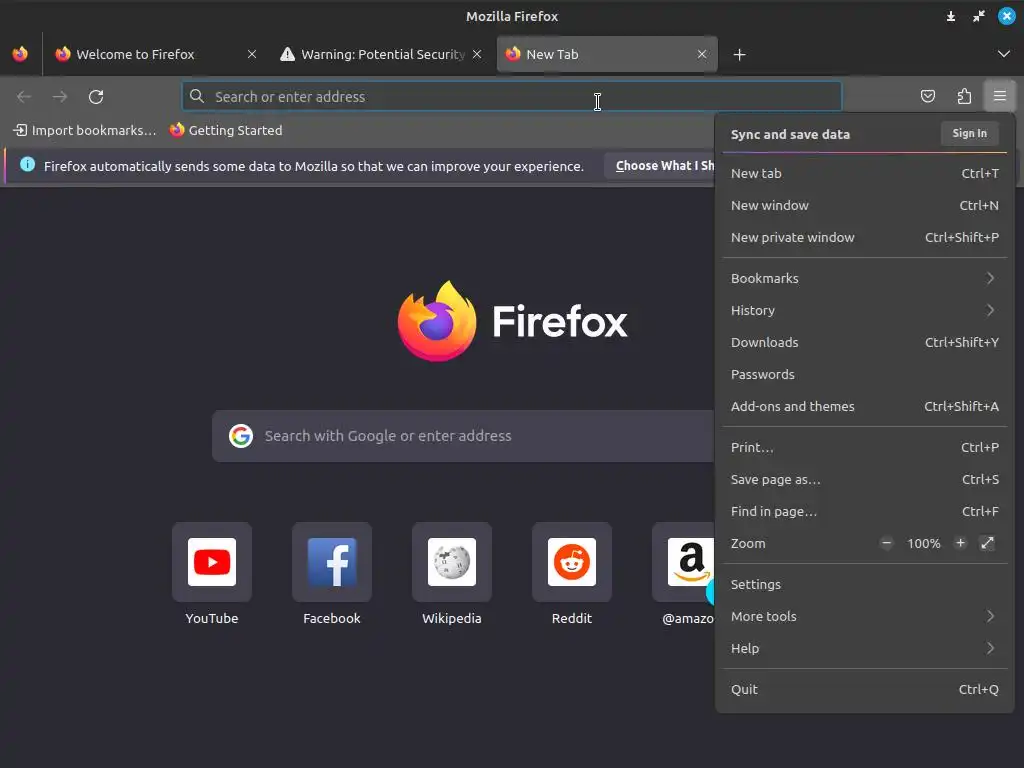Select Find in page… entry

865,511
